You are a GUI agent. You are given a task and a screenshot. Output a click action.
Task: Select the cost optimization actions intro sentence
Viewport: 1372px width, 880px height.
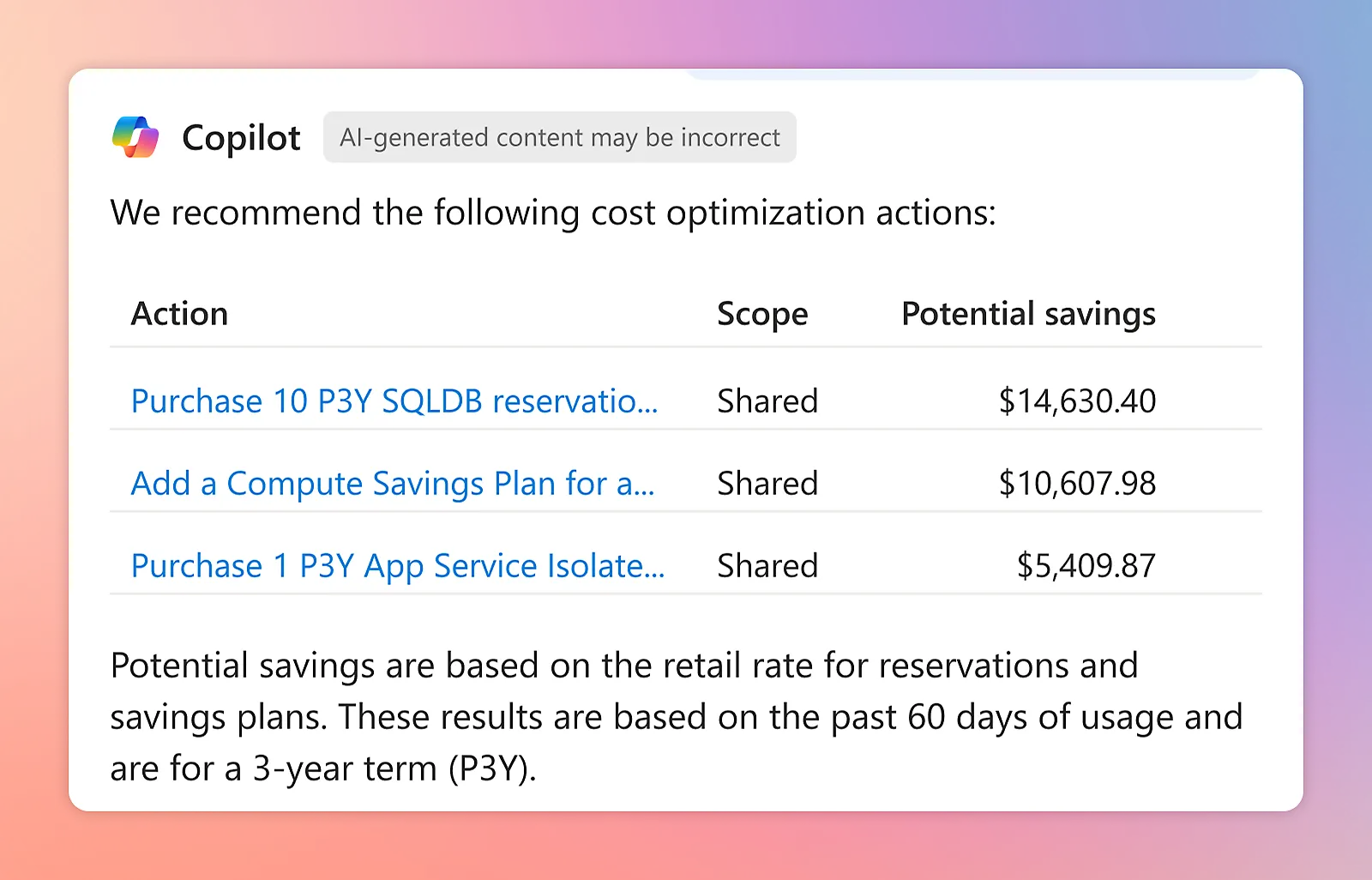click(x=553, y=213)
